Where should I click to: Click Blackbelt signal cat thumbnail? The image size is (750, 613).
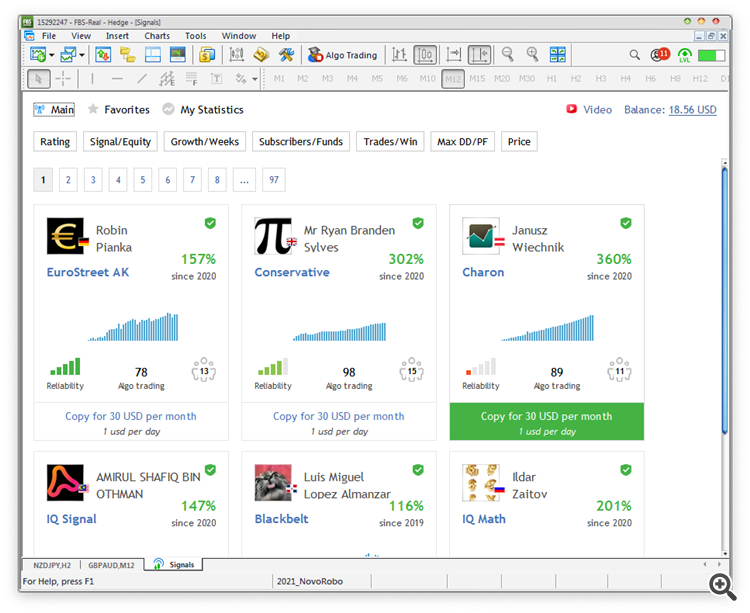point(273,482)
